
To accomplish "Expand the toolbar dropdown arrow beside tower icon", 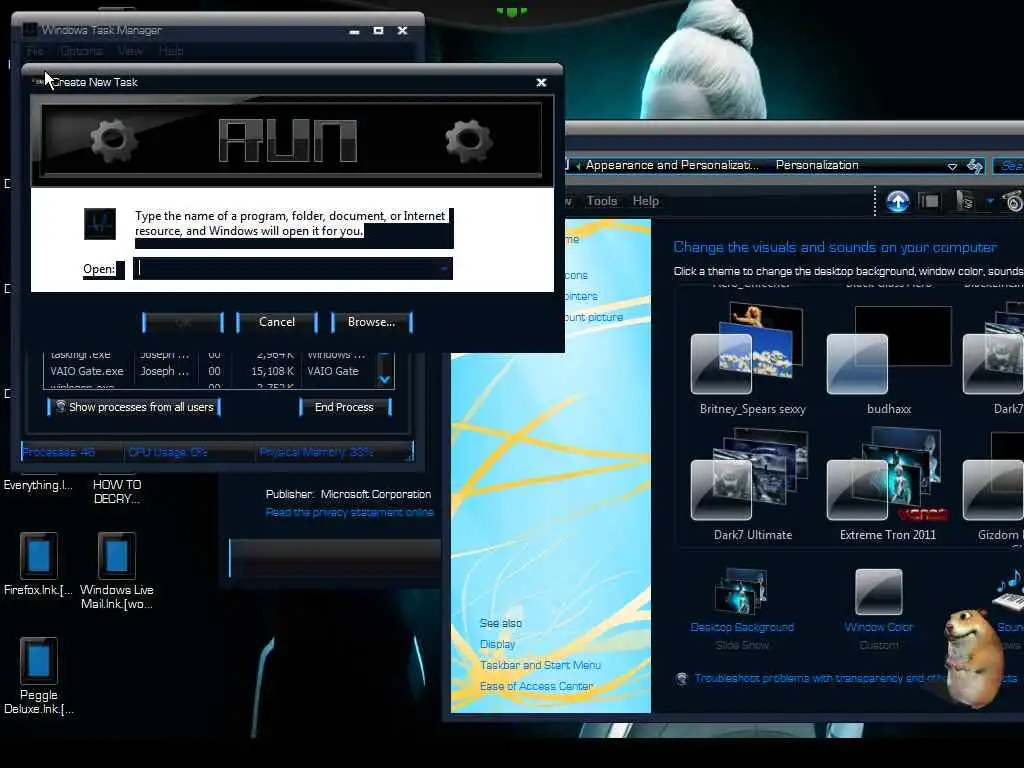I will pyautogui.click(x=990, y=201).
